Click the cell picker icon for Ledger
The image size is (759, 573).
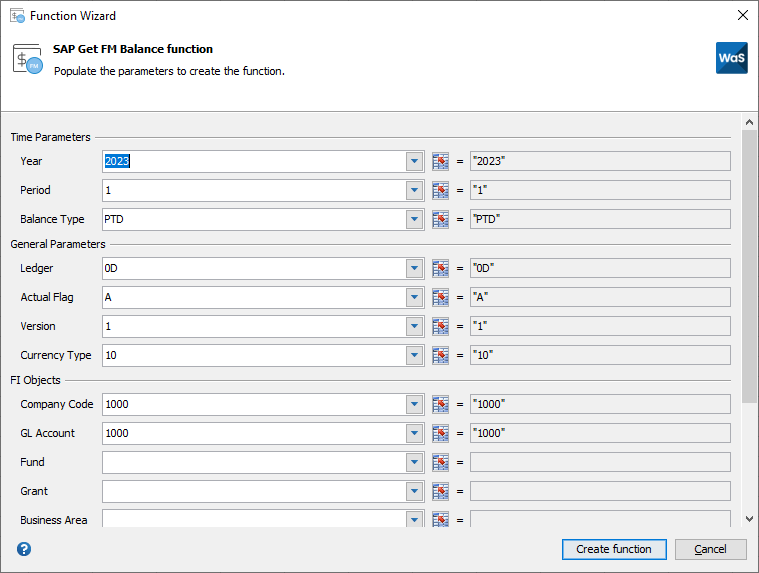[440, 268]
